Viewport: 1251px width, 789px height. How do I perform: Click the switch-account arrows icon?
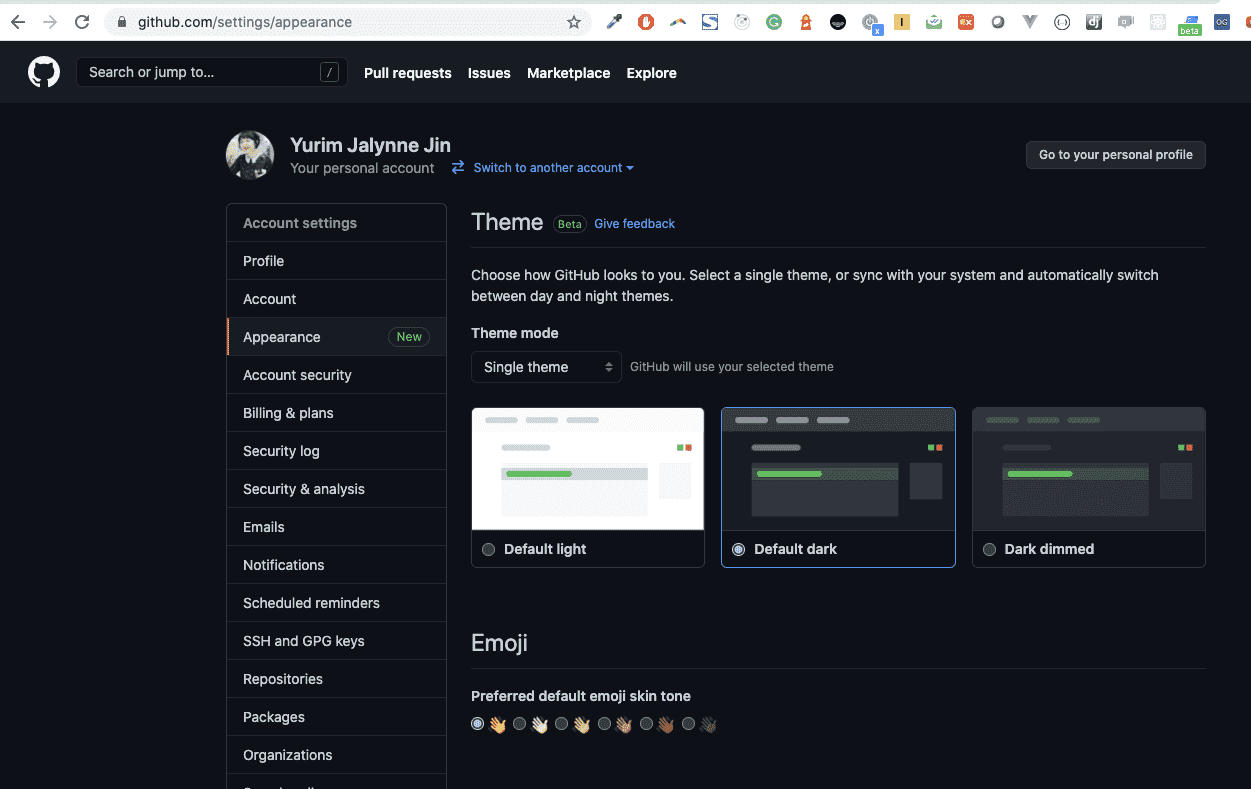click(x=458, y=168)
